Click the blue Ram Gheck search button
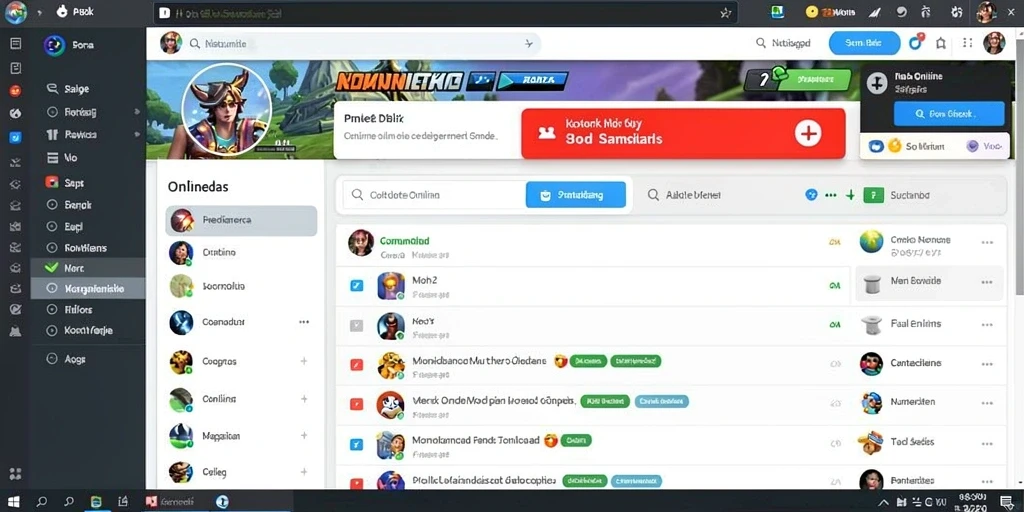Image resolution: width=1024 pixels, height=512 pixels. pos(948,114)
